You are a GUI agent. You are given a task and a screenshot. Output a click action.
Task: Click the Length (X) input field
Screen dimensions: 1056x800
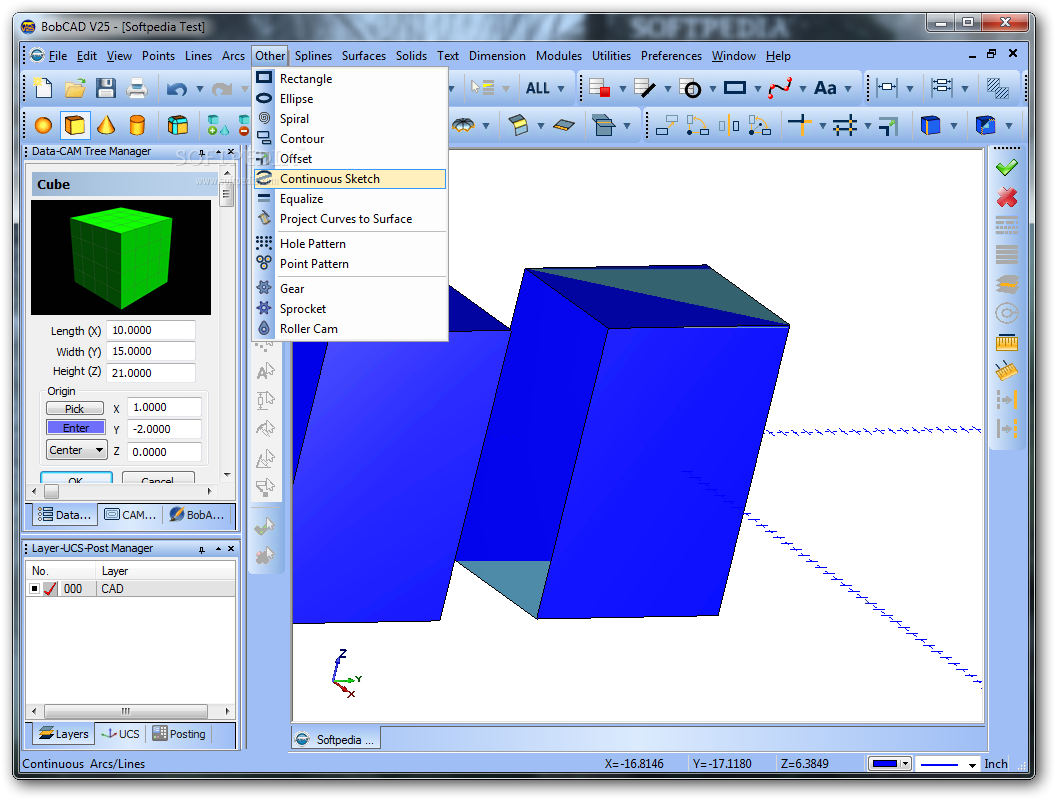point(150,330)
